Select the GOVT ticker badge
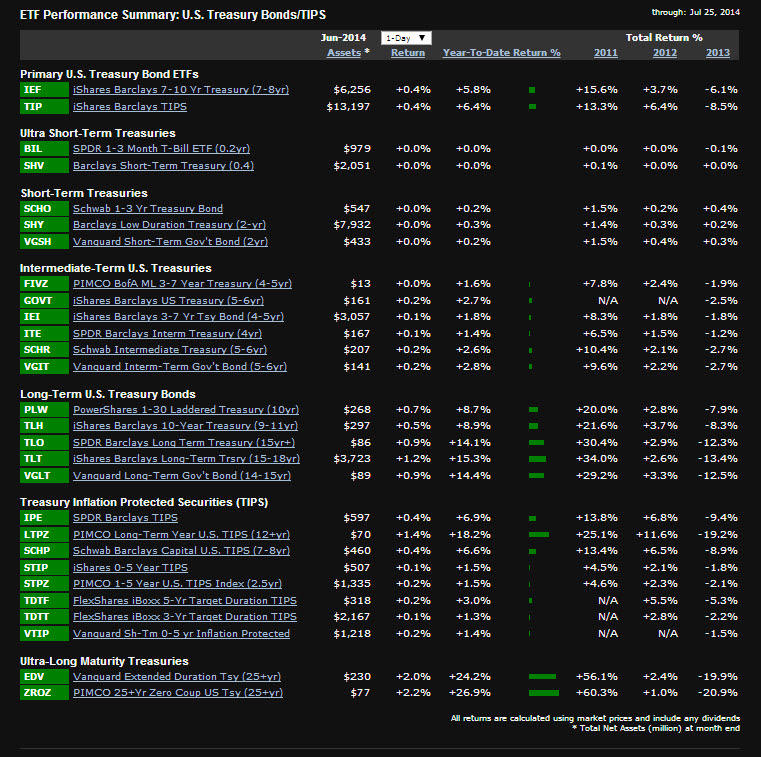 click(43, 300)
